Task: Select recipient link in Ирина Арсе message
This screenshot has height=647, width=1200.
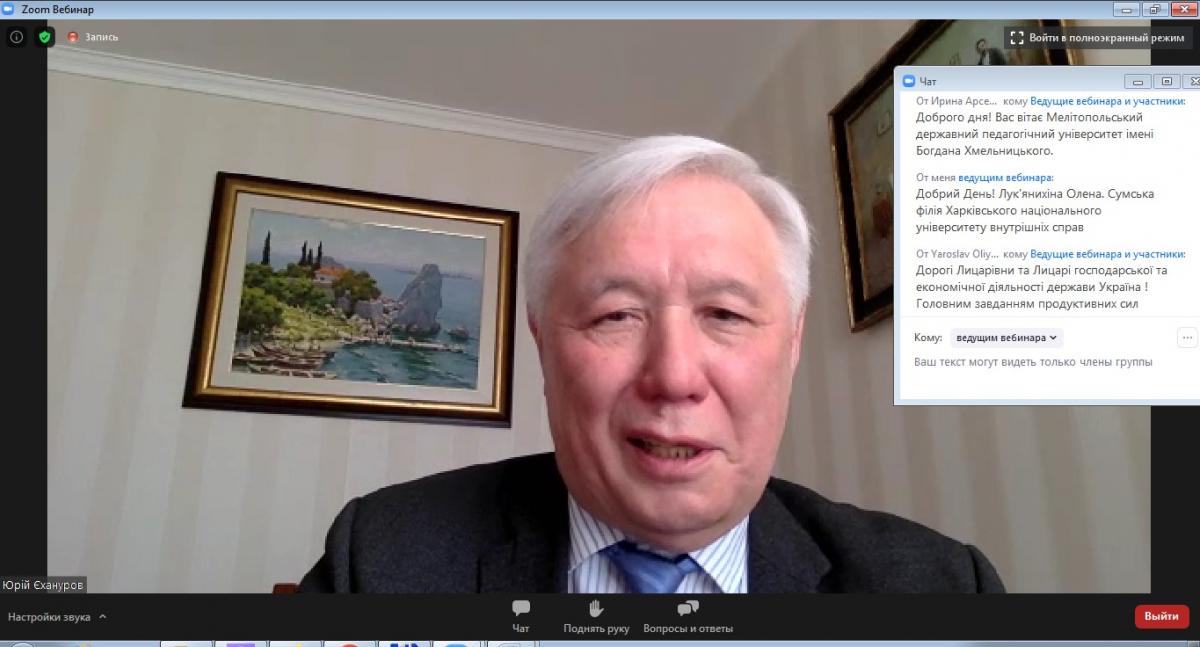Action: pyautogui.click(x=1107, y=101)
